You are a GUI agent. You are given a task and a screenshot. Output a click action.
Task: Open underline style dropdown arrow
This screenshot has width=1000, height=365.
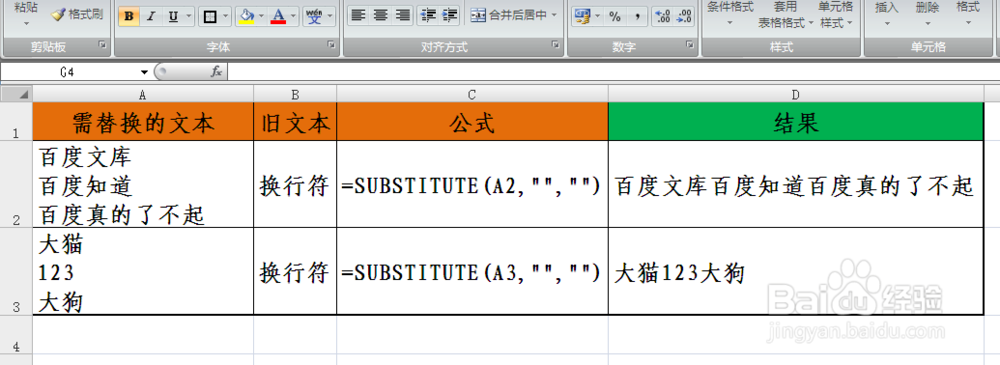tap(189, 17)
